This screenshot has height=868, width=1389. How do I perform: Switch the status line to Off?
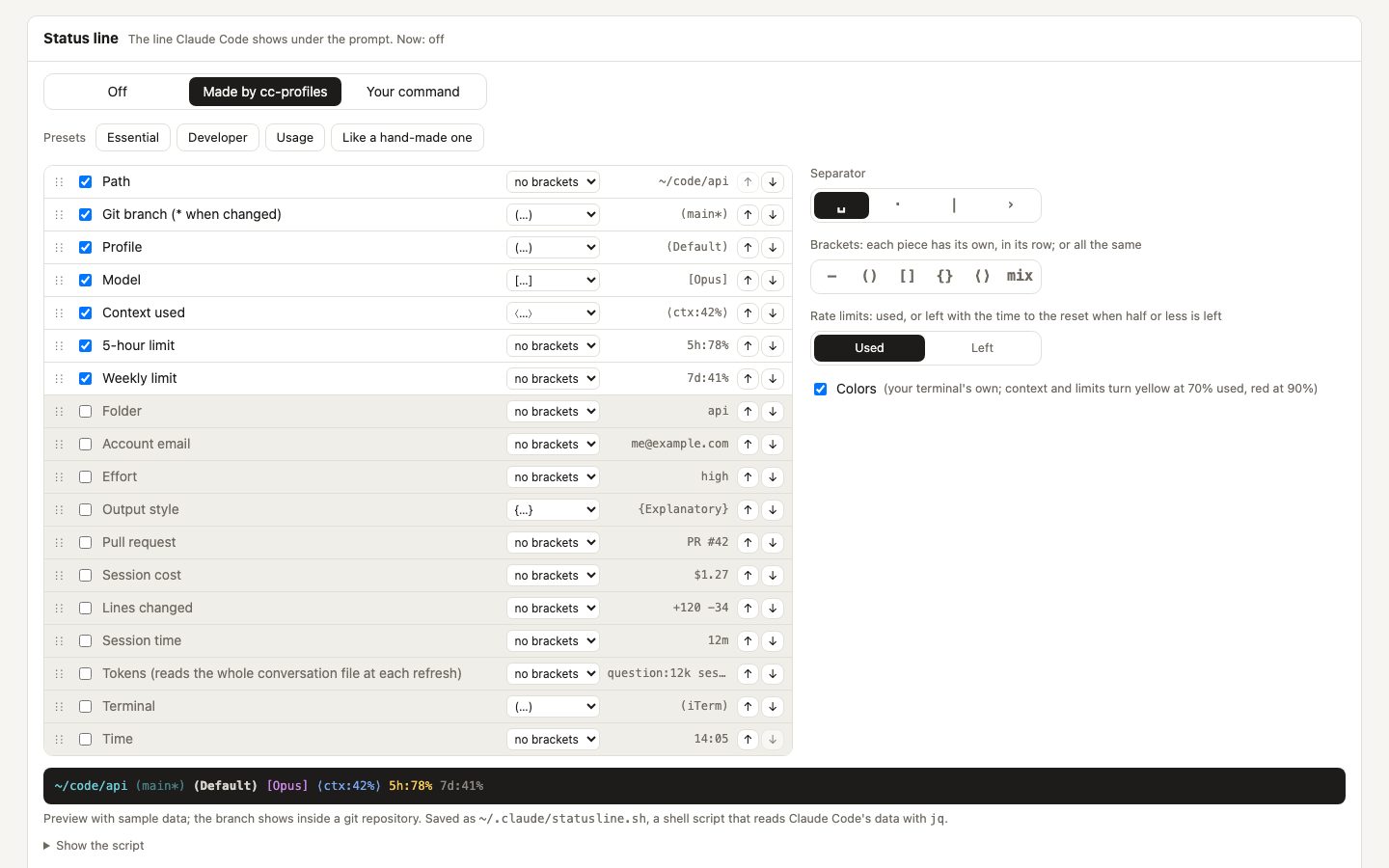(117, 92)
